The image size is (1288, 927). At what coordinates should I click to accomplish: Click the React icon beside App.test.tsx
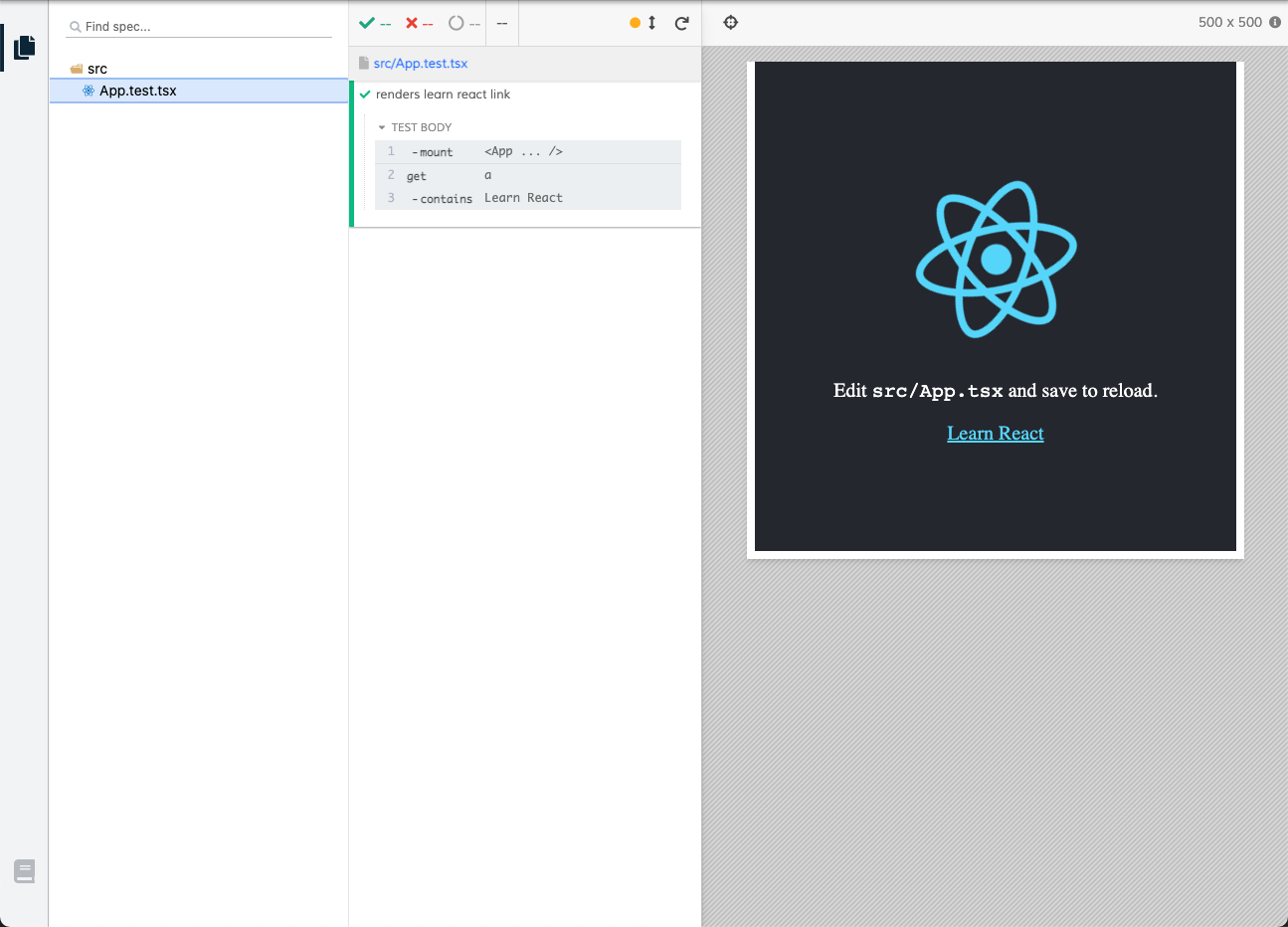(89, 91)
